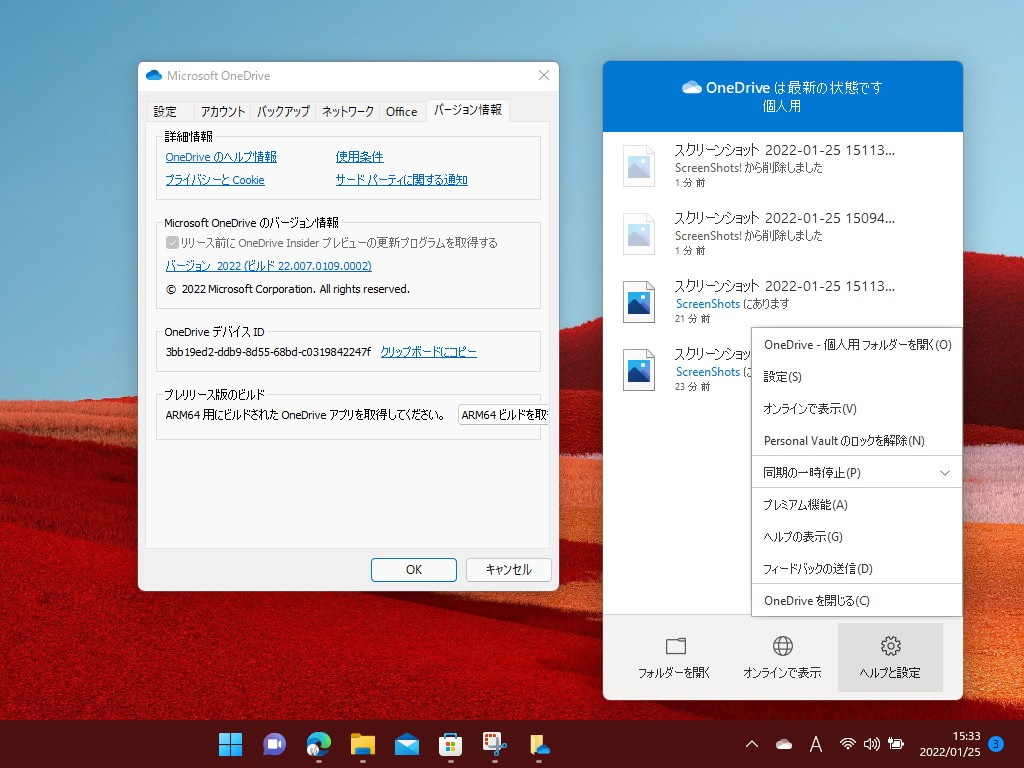The width and height of the screenshot is (1024, 768).
Task: Click the OK button
Action: pyautogui.click(x=413, y=569)
